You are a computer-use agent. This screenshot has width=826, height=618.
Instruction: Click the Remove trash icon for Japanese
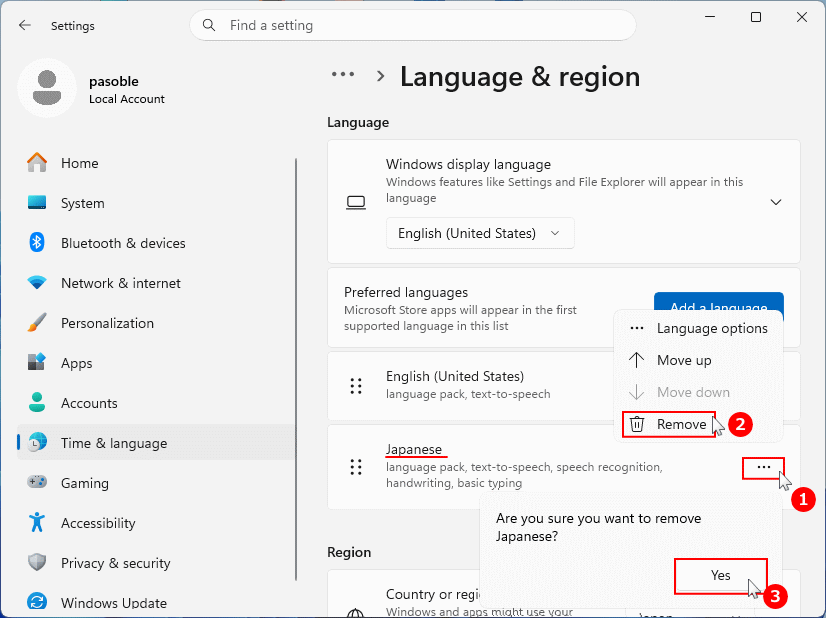tap(637, 424)
